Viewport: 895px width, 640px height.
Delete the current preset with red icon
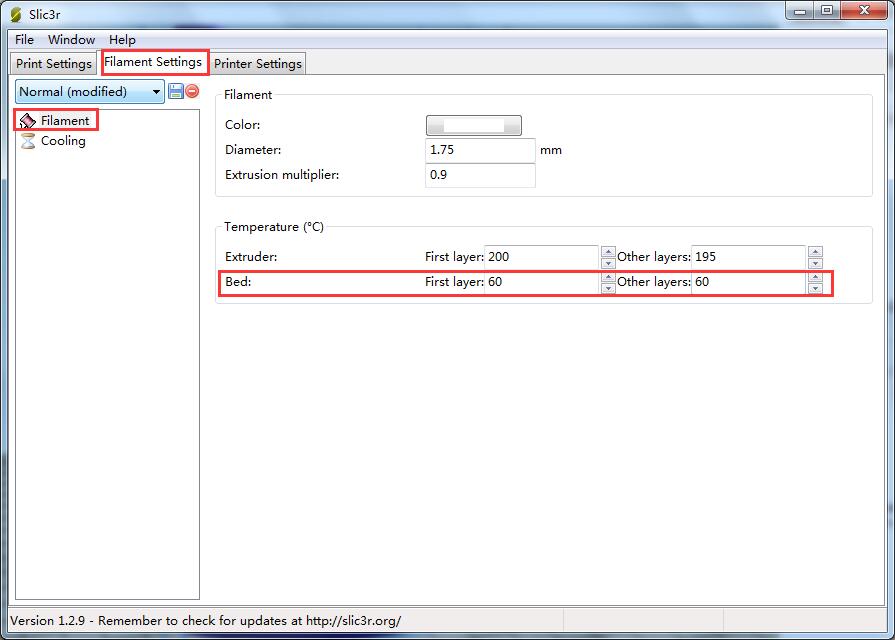coord(192,91)
